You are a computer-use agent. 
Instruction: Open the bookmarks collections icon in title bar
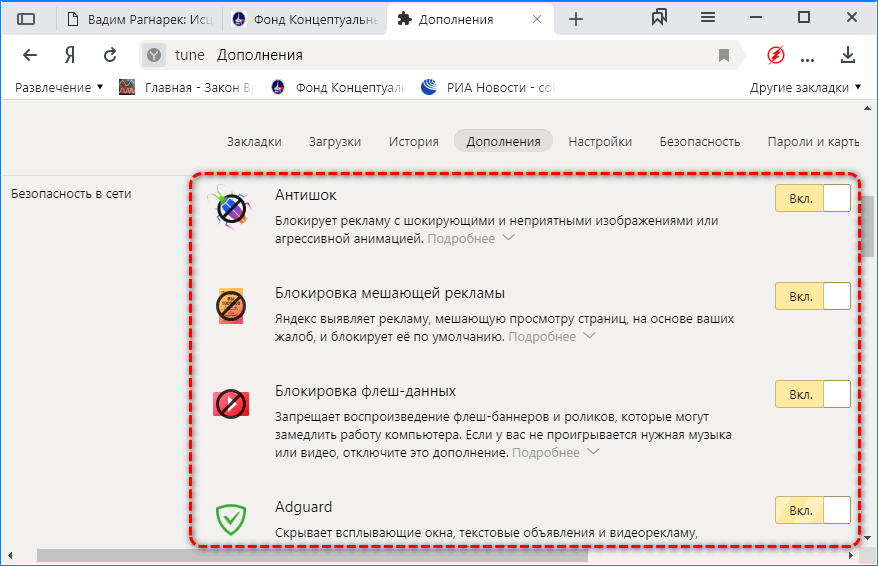659,18
